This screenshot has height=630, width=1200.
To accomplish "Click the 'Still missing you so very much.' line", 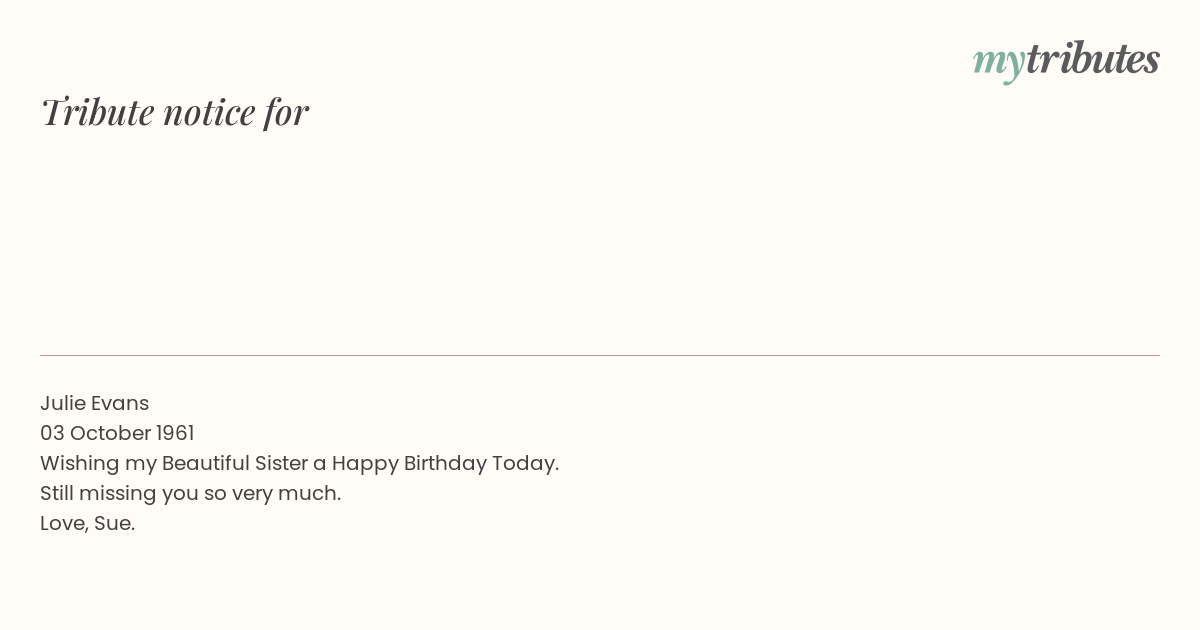I will [x=190, y=493].
